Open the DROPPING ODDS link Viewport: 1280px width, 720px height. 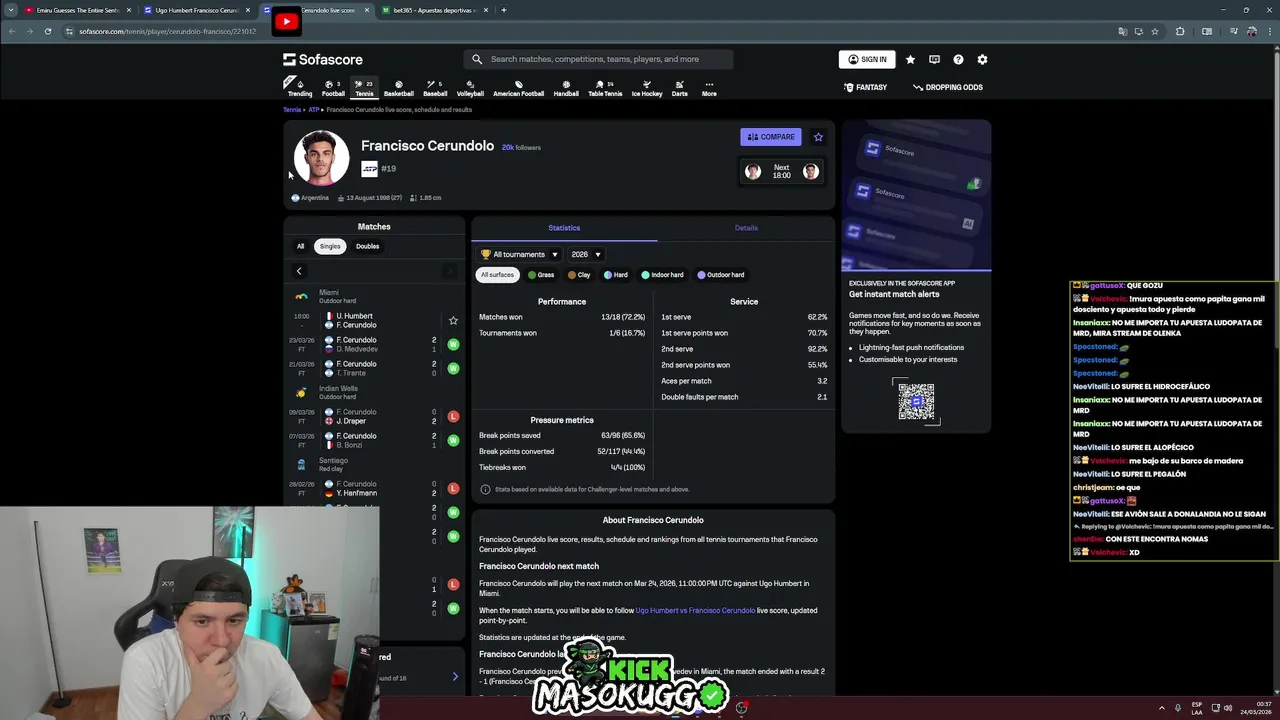tap(948, 87)
